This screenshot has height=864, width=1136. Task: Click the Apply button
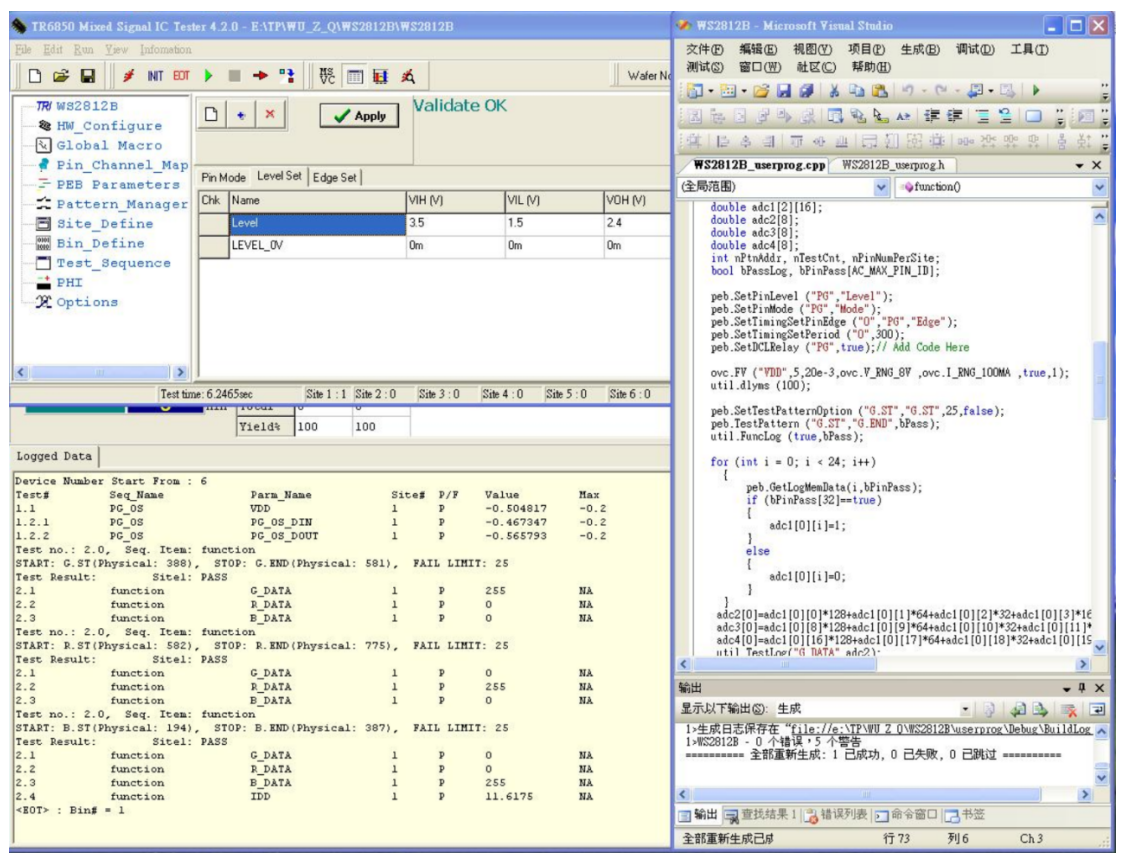pyautogui.click(x=360, y=116)
